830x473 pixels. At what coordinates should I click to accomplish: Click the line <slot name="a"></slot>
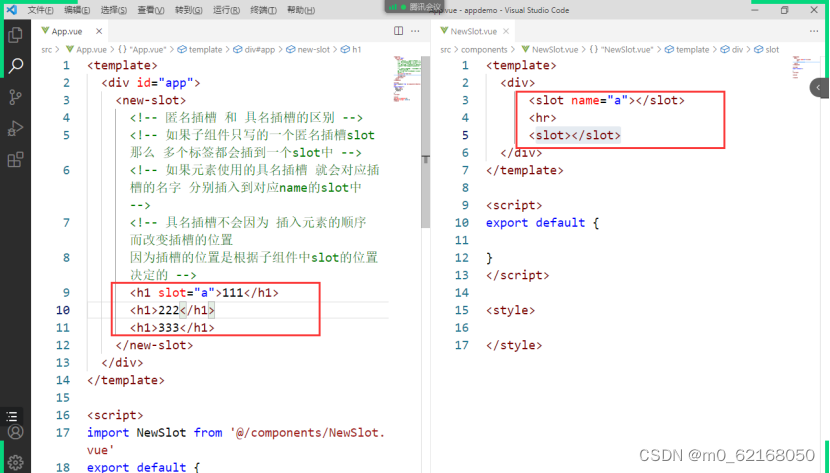pyautogui.click(x=607, y=101)
